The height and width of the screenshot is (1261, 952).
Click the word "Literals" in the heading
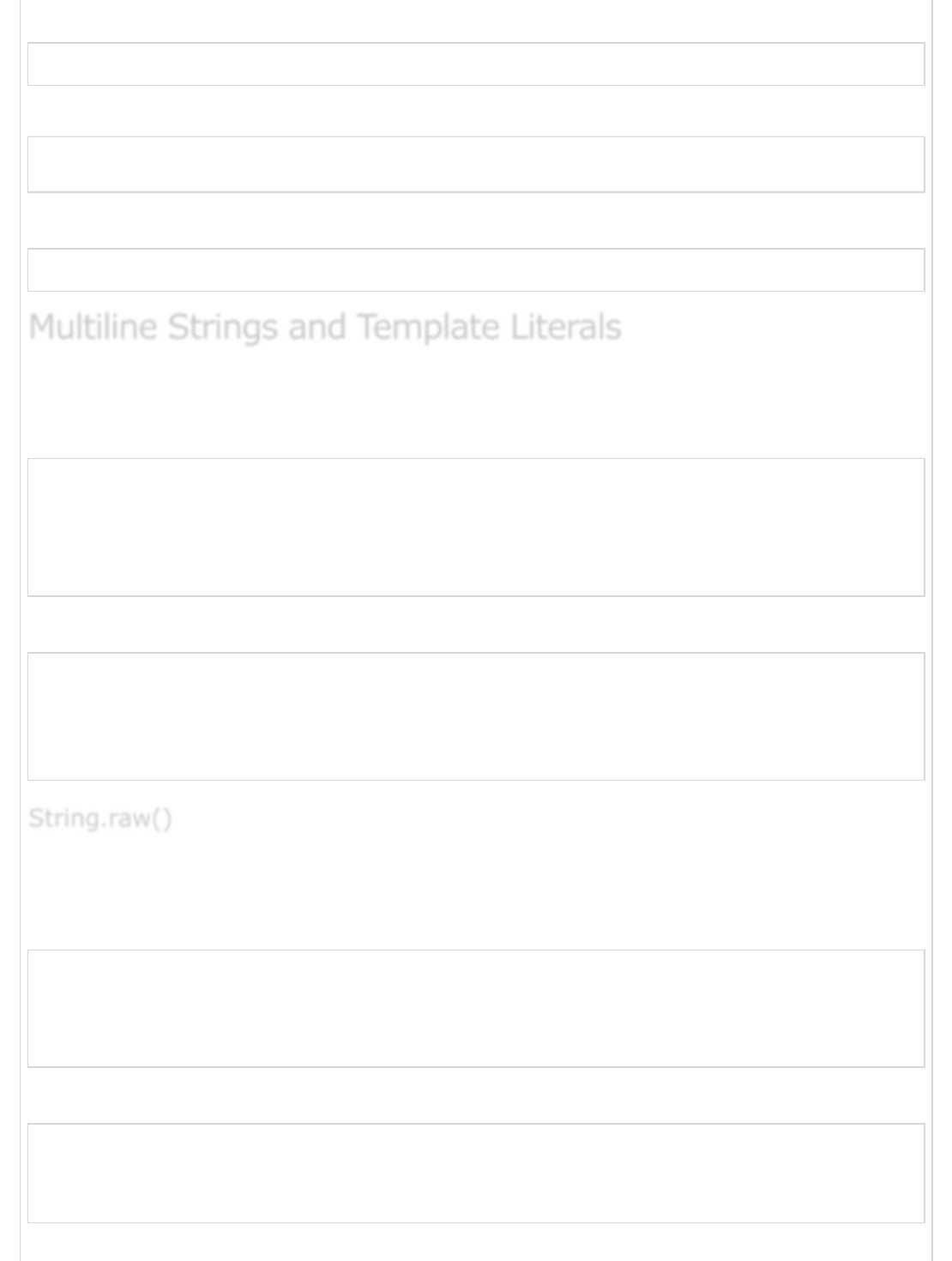(x=566, y=328)
